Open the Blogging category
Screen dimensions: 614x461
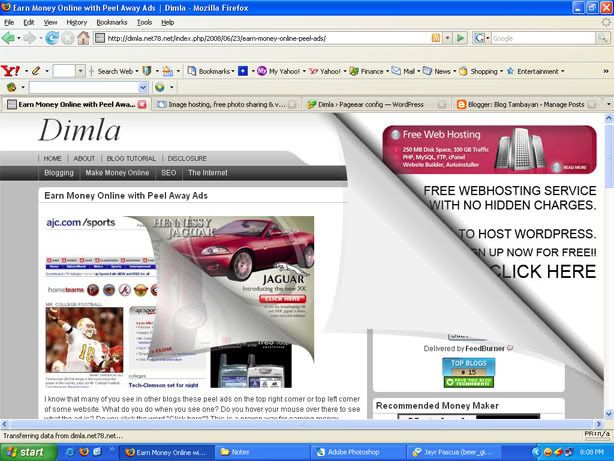click(59, 173)
